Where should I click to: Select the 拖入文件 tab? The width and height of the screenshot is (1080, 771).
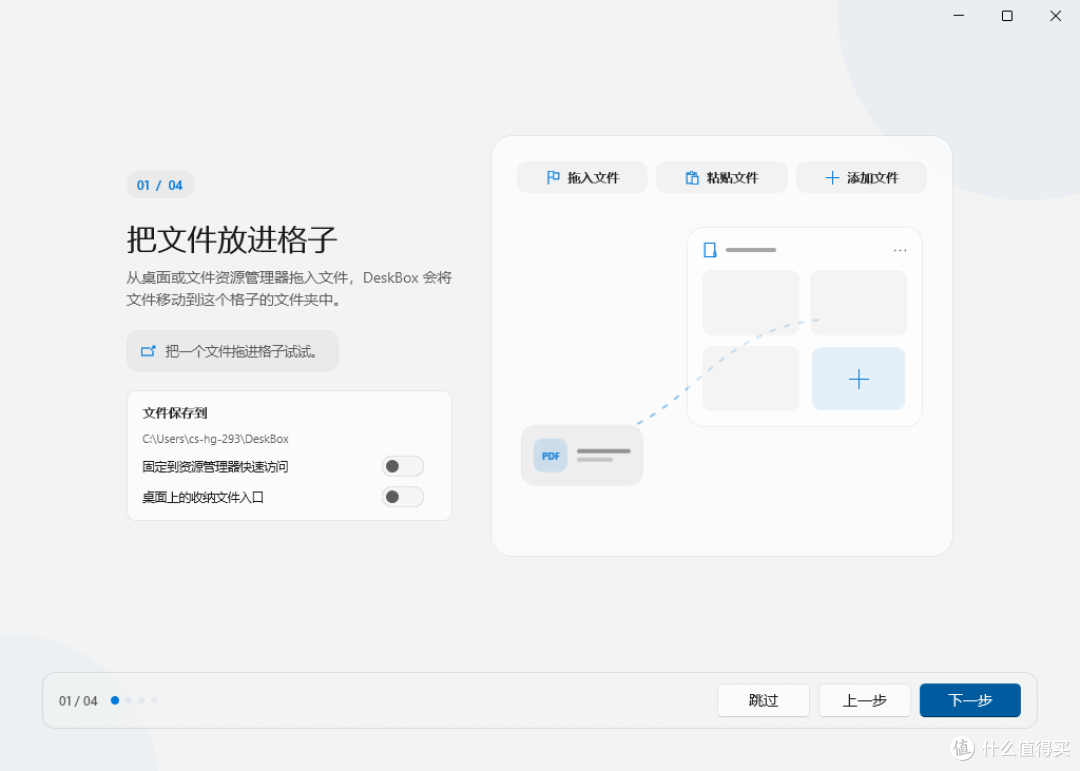click(582, 178)
